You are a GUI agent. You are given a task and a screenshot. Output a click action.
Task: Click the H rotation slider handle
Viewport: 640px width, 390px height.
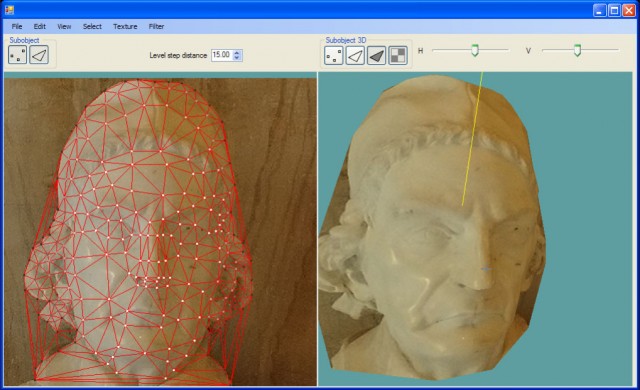click(475, 51)
